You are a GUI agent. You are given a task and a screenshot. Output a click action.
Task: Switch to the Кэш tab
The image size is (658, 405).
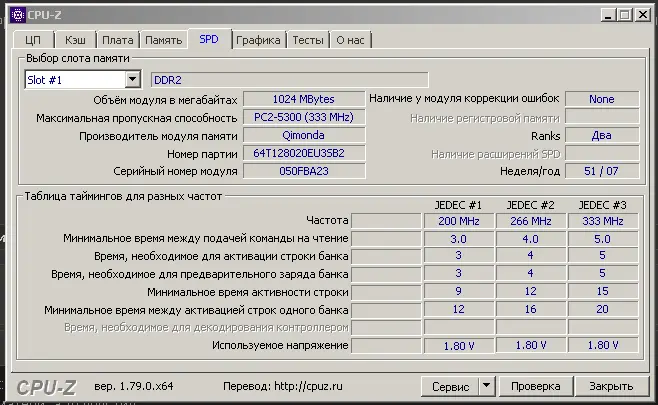click(75, 40)
